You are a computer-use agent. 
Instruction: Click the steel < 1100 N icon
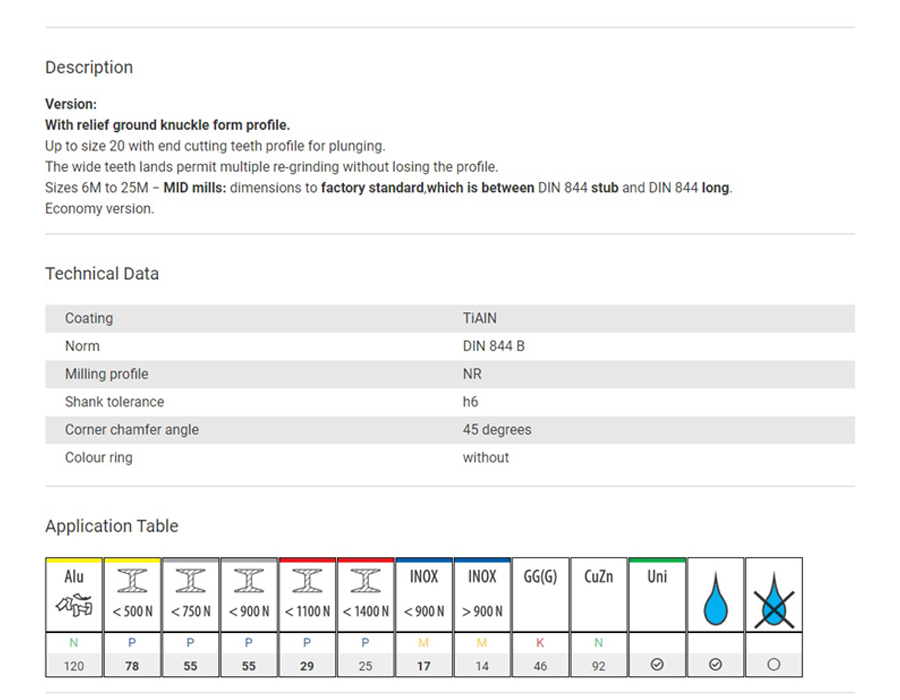click(x=307, y=595)
